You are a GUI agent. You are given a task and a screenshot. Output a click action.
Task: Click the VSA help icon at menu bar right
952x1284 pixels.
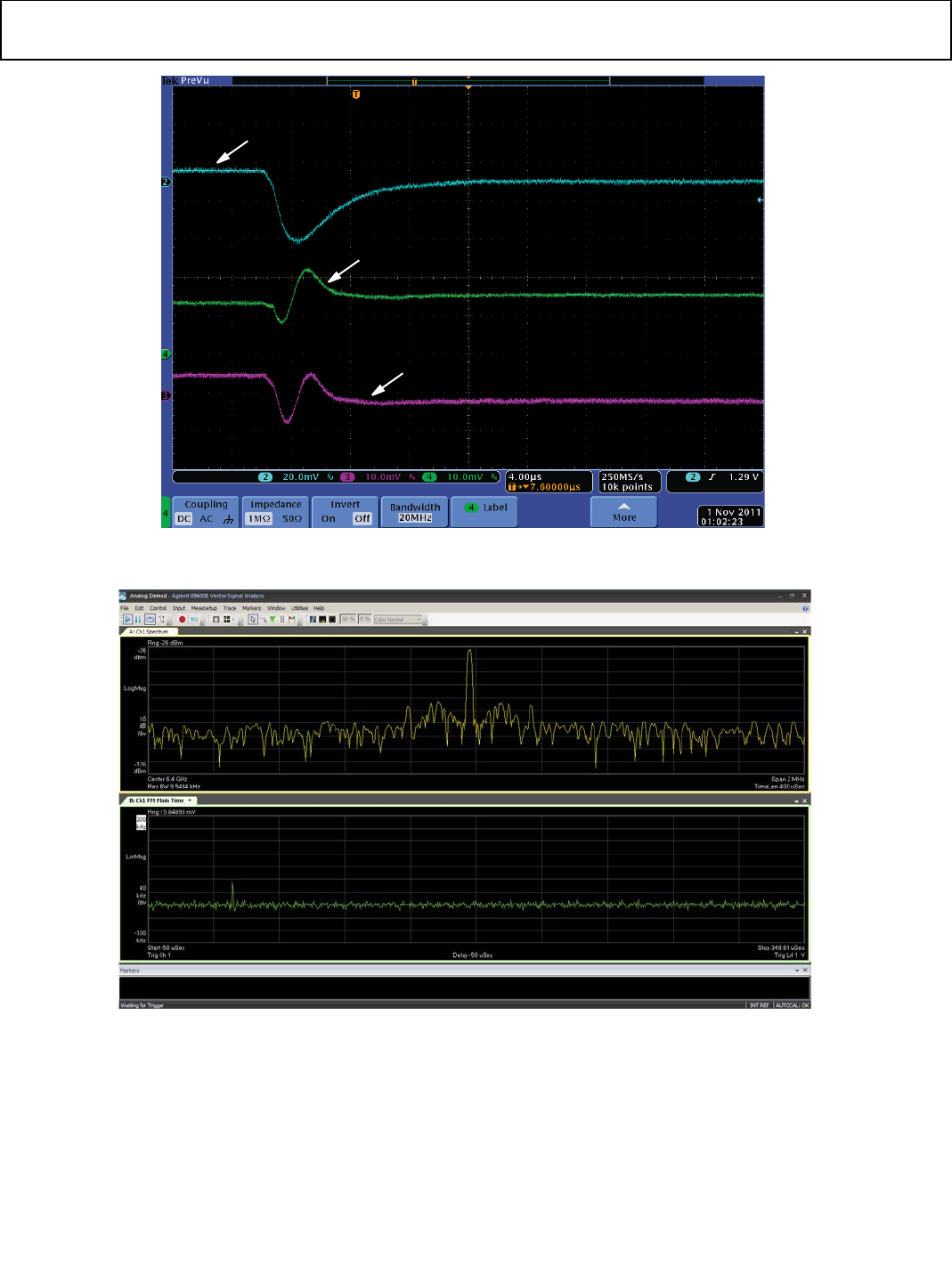pos(805,608)
